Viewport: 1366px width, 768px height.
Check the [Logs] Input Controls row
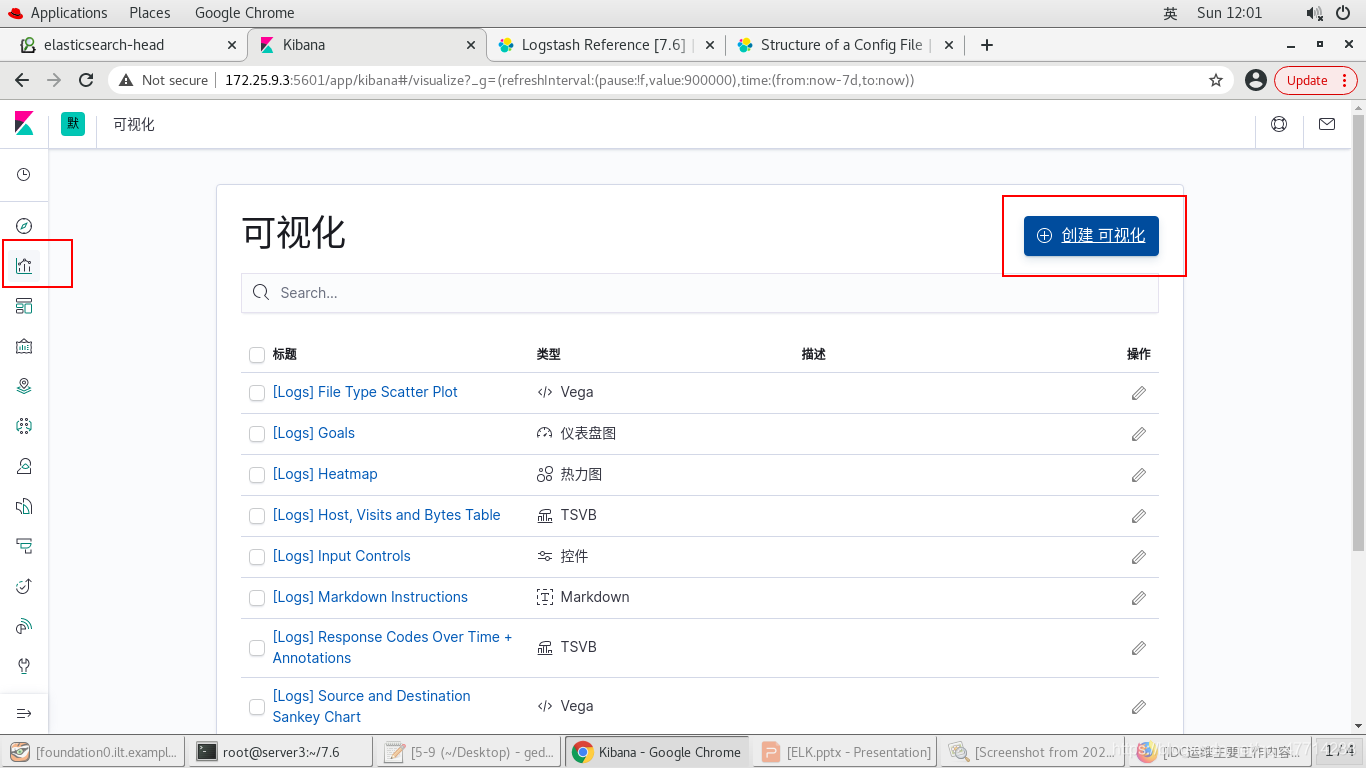[257, 557]
